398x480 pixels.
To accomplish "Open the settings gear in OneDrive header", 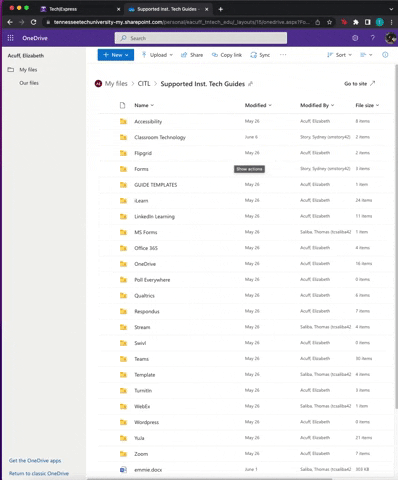I will click(x=355, y=38).
